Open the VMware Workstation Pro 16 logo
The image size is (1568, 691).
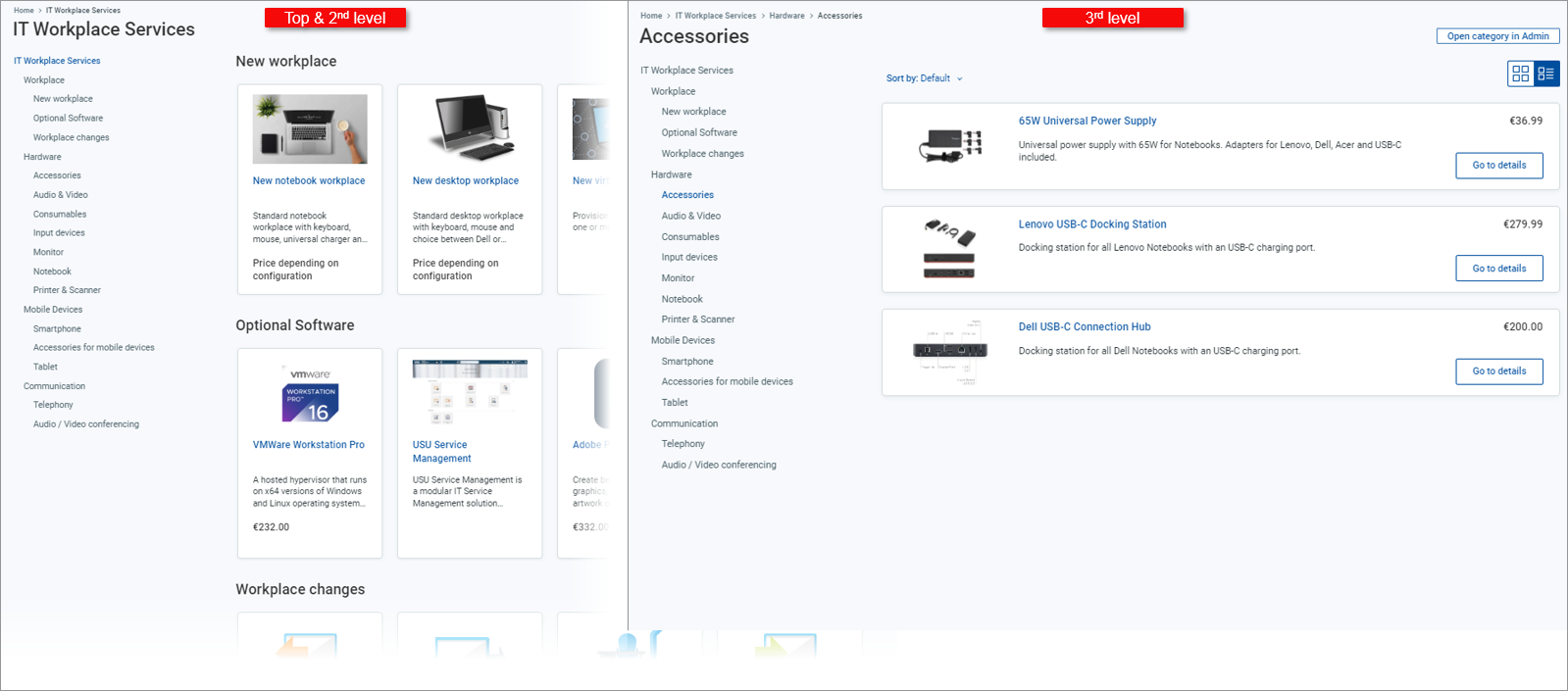310,394
